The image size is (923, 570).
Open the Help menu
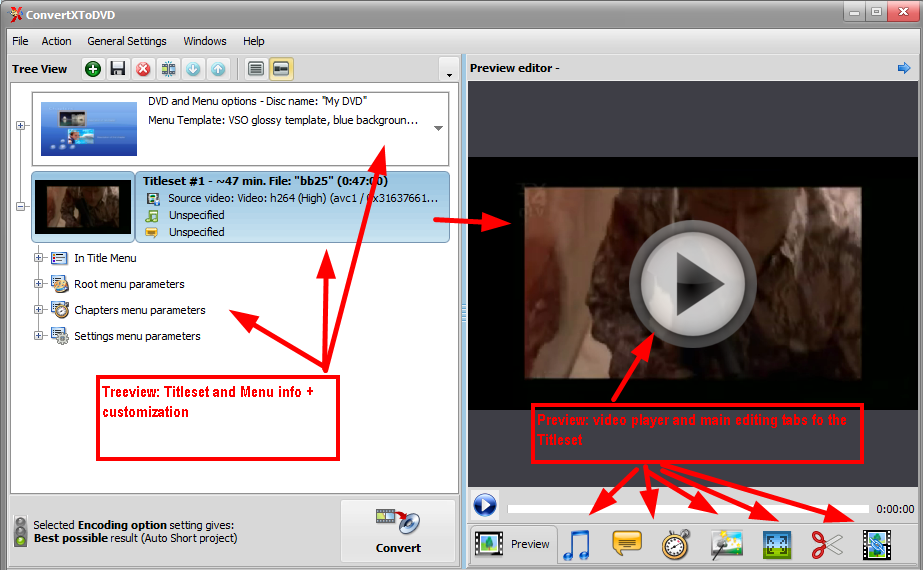pos(254,41)
